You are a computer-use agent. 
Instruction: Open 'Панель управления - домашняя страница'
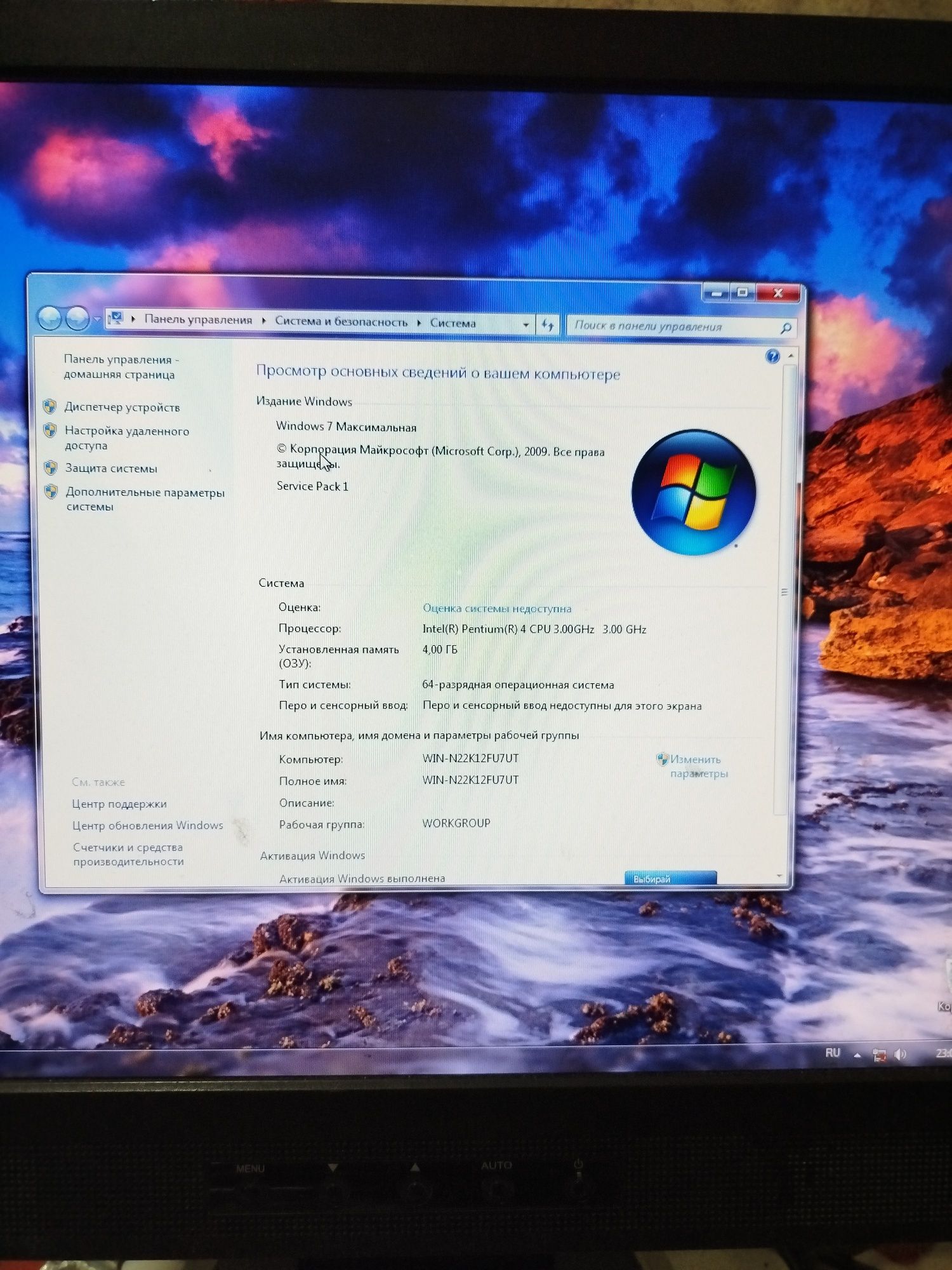[121, 366]
